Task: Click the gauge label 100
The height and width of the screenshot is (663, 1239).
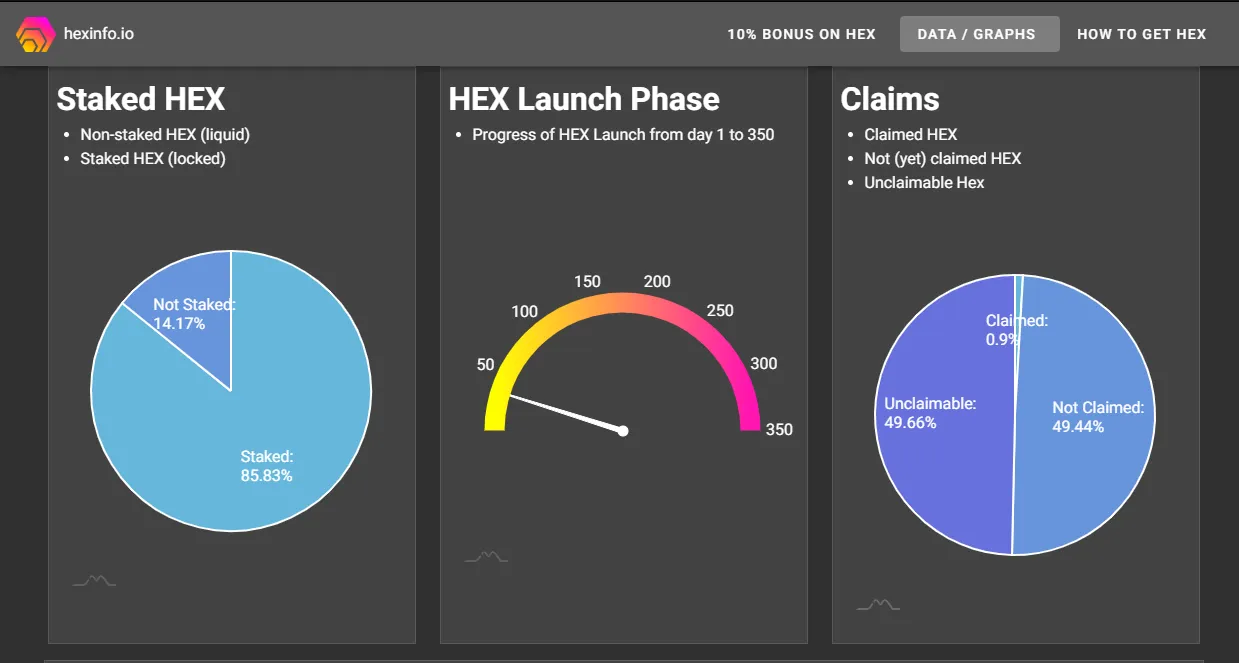Action: pyautogui.click(x=525, y=311)
